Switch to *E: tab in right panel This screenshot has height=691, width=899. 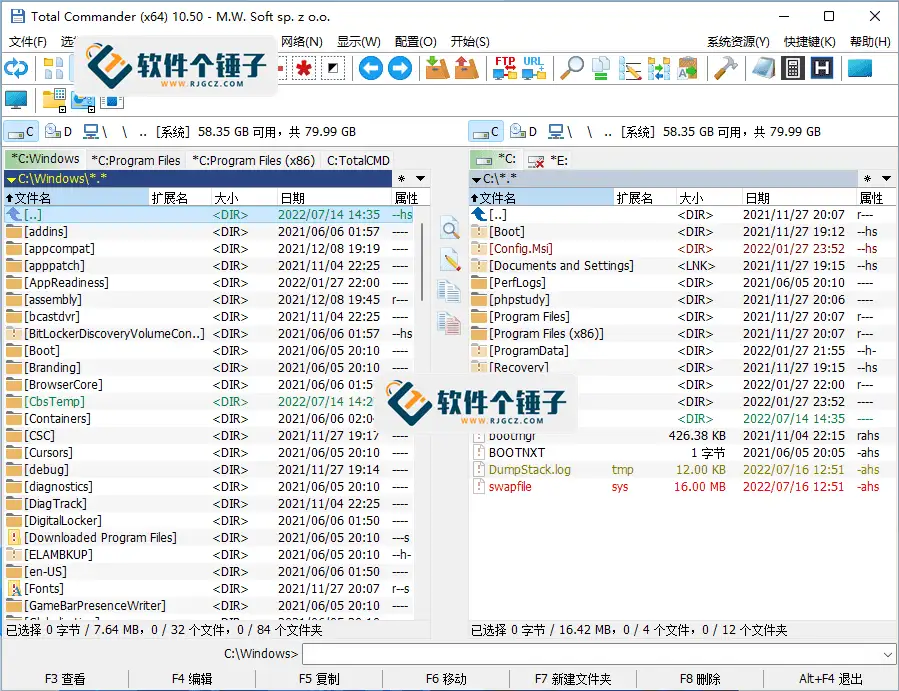coord(548,161)
